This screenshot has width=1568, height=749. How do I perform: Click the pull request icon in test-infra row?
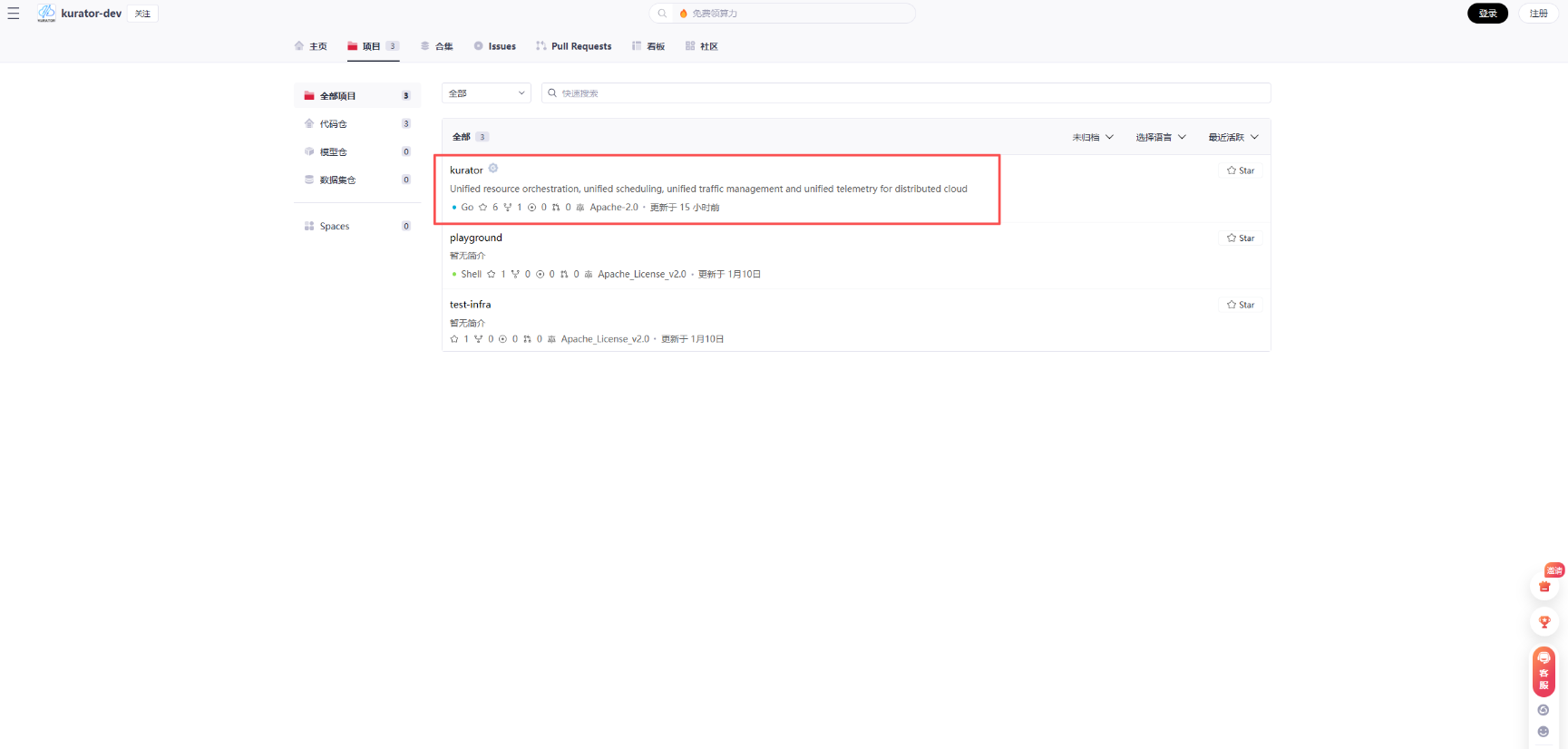click(x=527, y=339)
